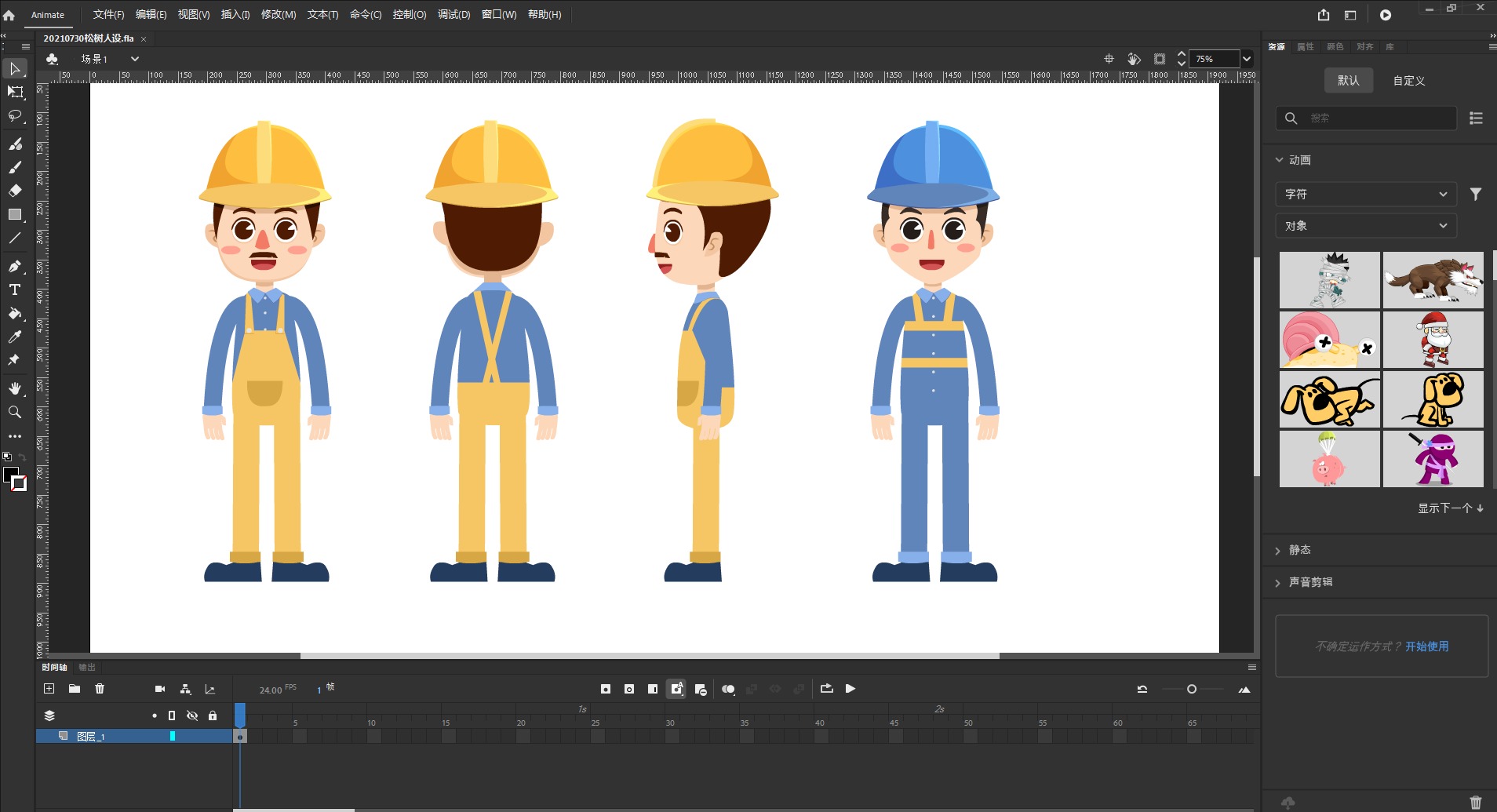Select the Paint Bucket tool
The height and width of the screenshot is (812, 1497).
(15, 313)
